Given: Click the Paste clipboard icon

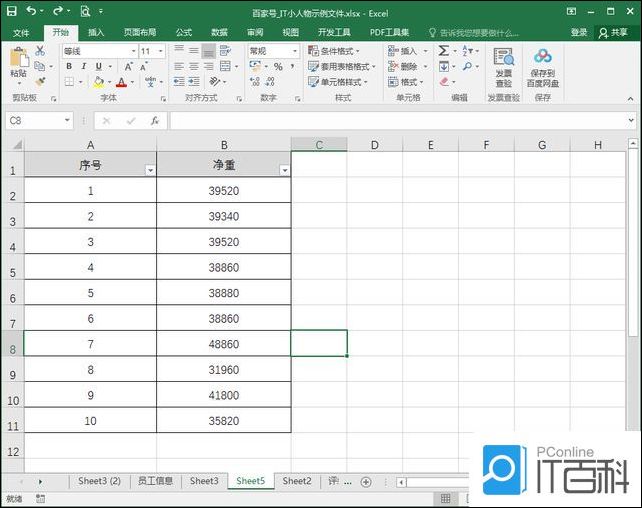Looking at the screenshot, I should coord(18,62).
